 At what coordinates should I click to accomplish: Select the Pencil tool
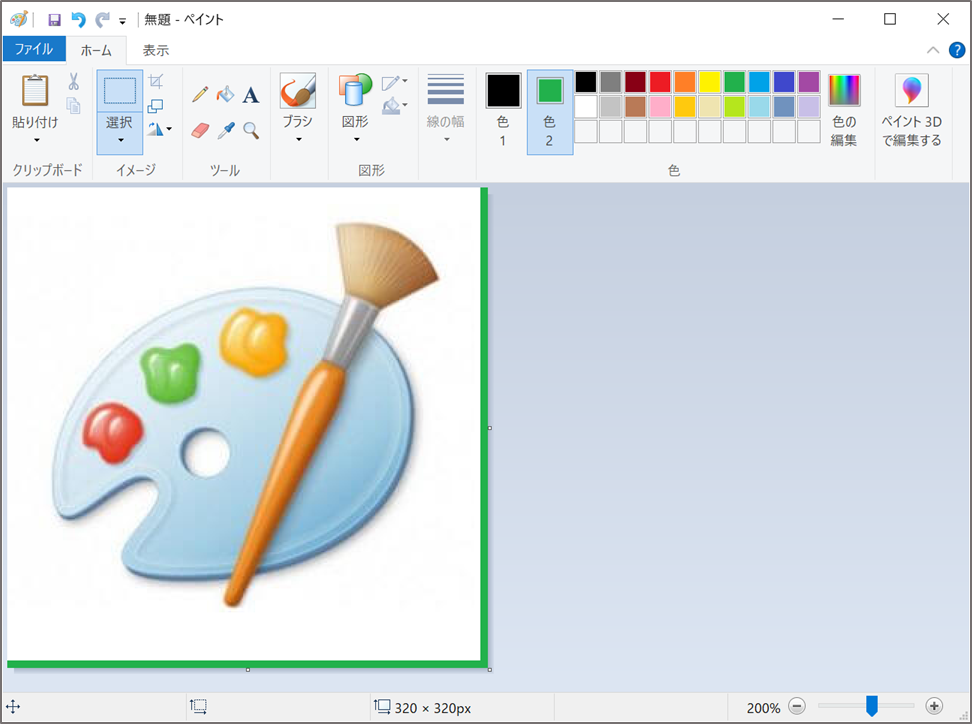tap(200, 94)
